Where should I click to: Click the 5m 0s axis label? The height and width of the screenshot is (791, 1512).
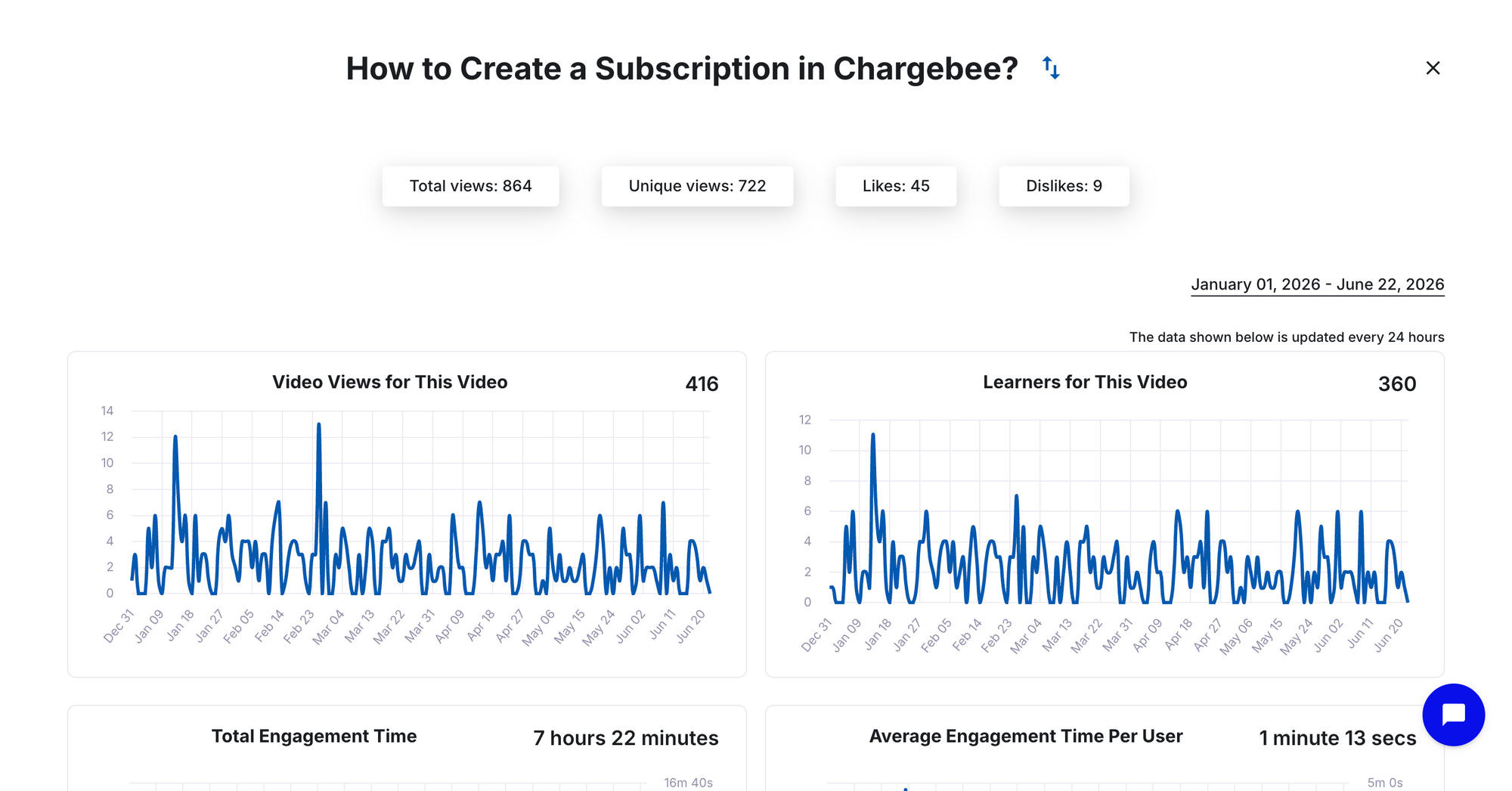coord(1385,783)
